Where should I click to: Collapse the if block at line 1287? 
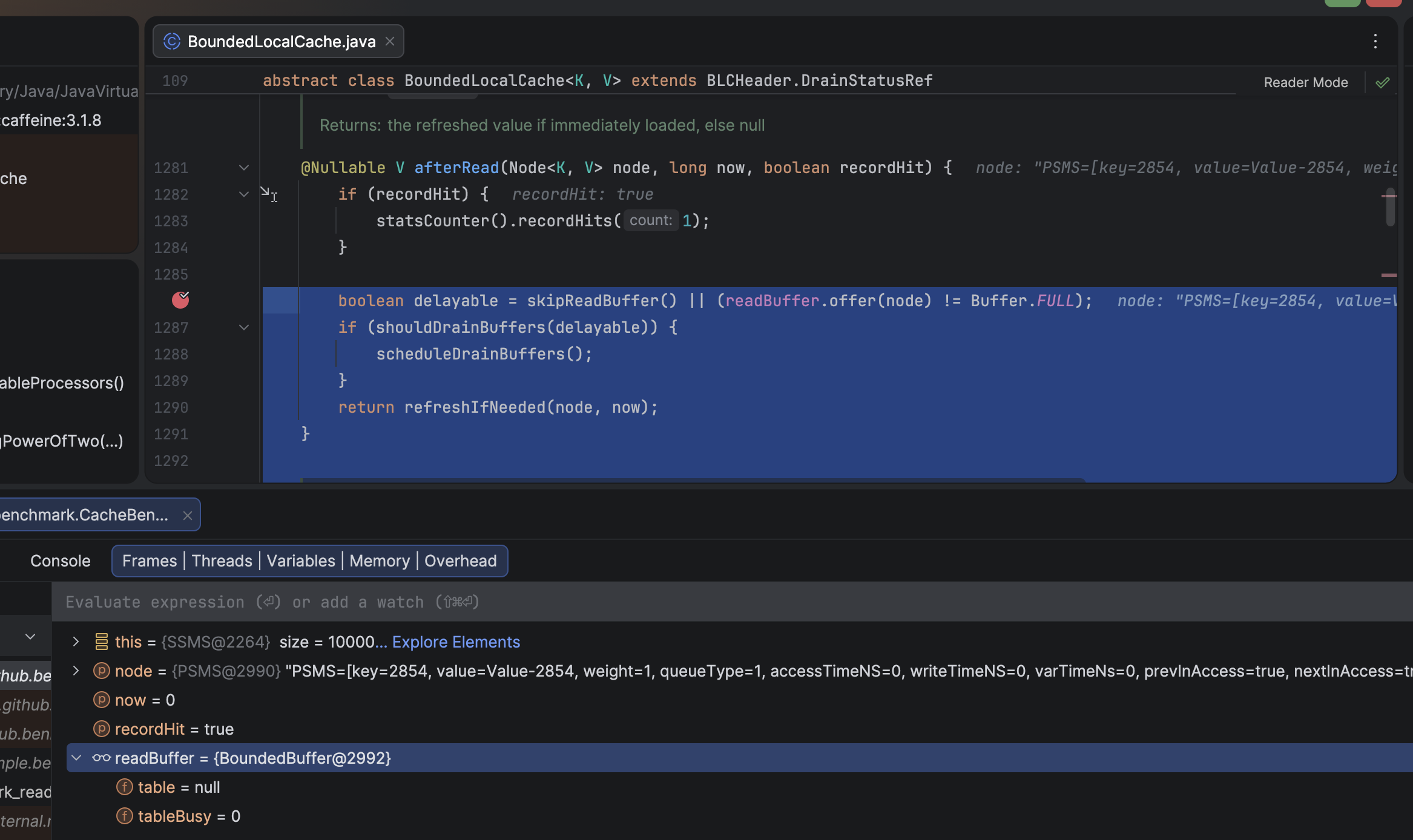click(x=244, y=327)
